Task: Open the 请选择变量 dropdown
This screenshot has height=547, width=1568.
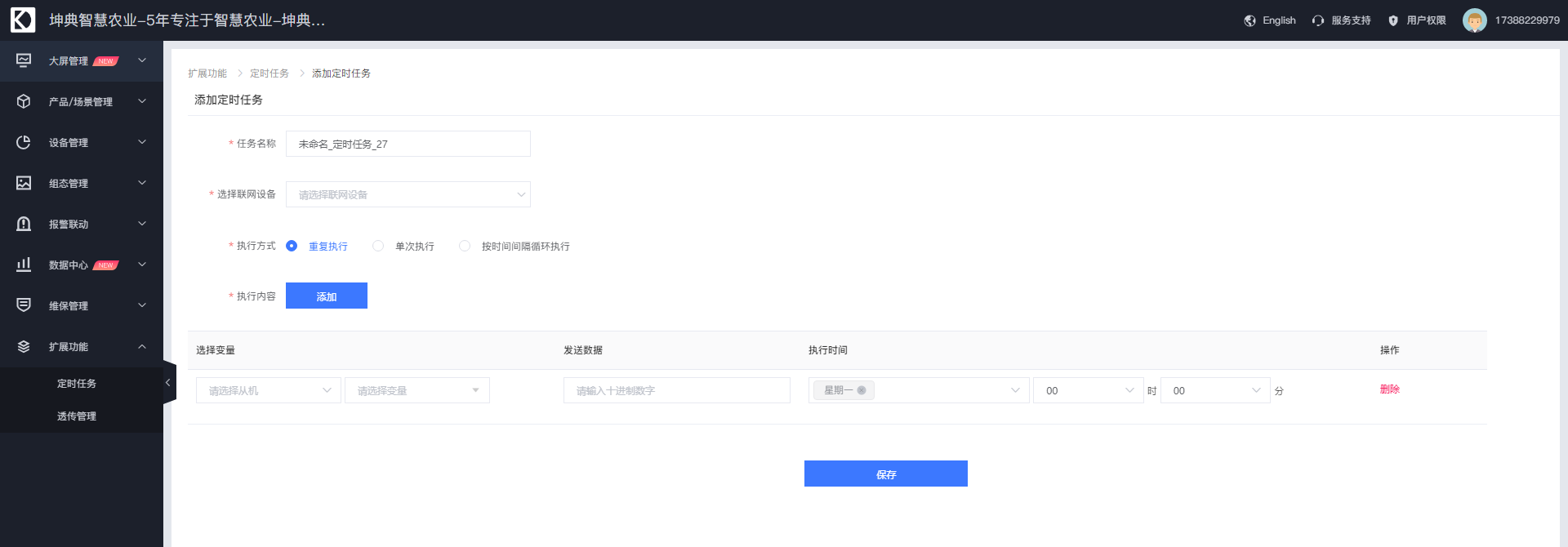Action: pos(417,390)
